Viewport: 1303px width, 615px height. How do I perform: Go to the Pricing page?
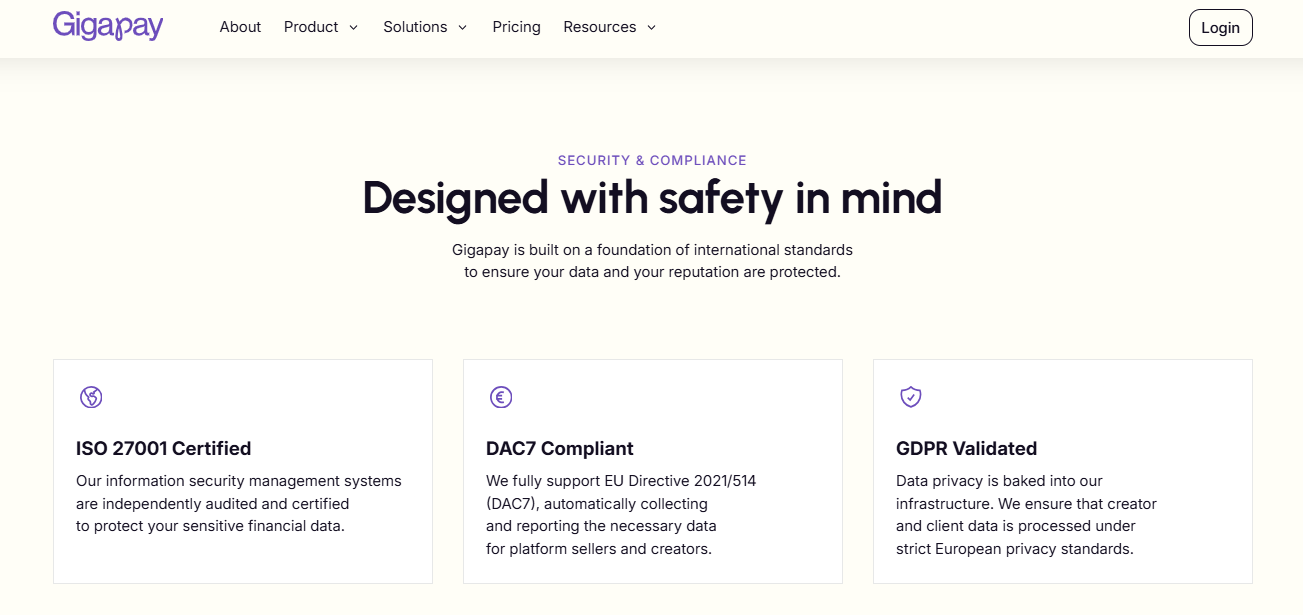pyautogui.click(x=516, y=27)
